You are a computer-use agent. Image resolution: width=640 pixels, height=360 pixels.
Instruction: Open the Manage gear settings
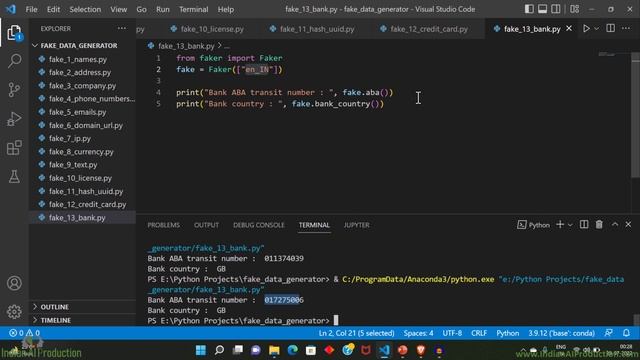click(x=14, y=311)
